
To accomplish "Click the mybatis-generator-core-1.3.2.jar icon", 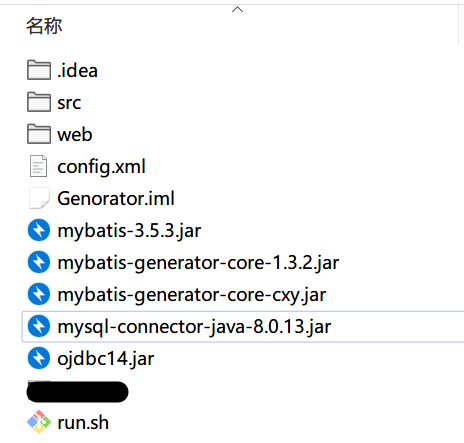I will tap(39, 262).
